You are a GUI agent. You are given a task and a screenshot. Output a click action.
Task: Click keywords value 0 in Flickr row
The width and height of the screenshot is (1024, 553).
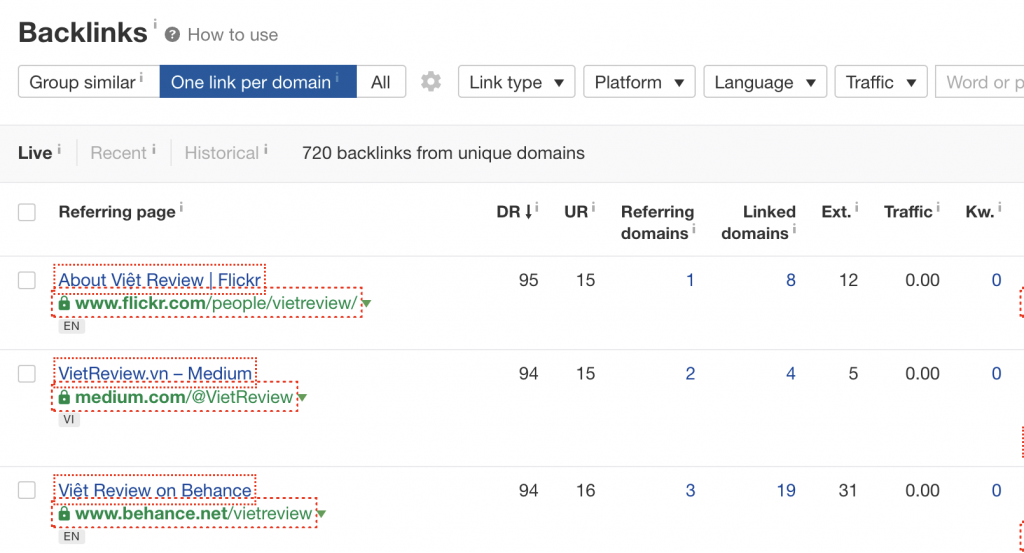pos(996,280)
